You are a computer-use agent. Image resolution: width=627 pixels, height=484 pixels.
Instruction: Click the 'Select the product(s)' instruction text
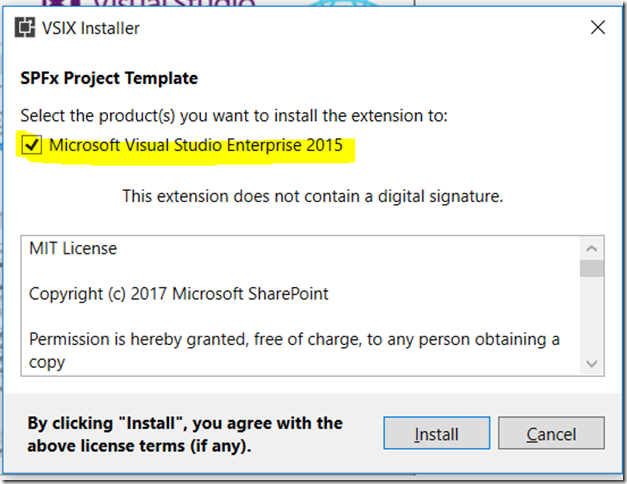click(x=234, y=116)
